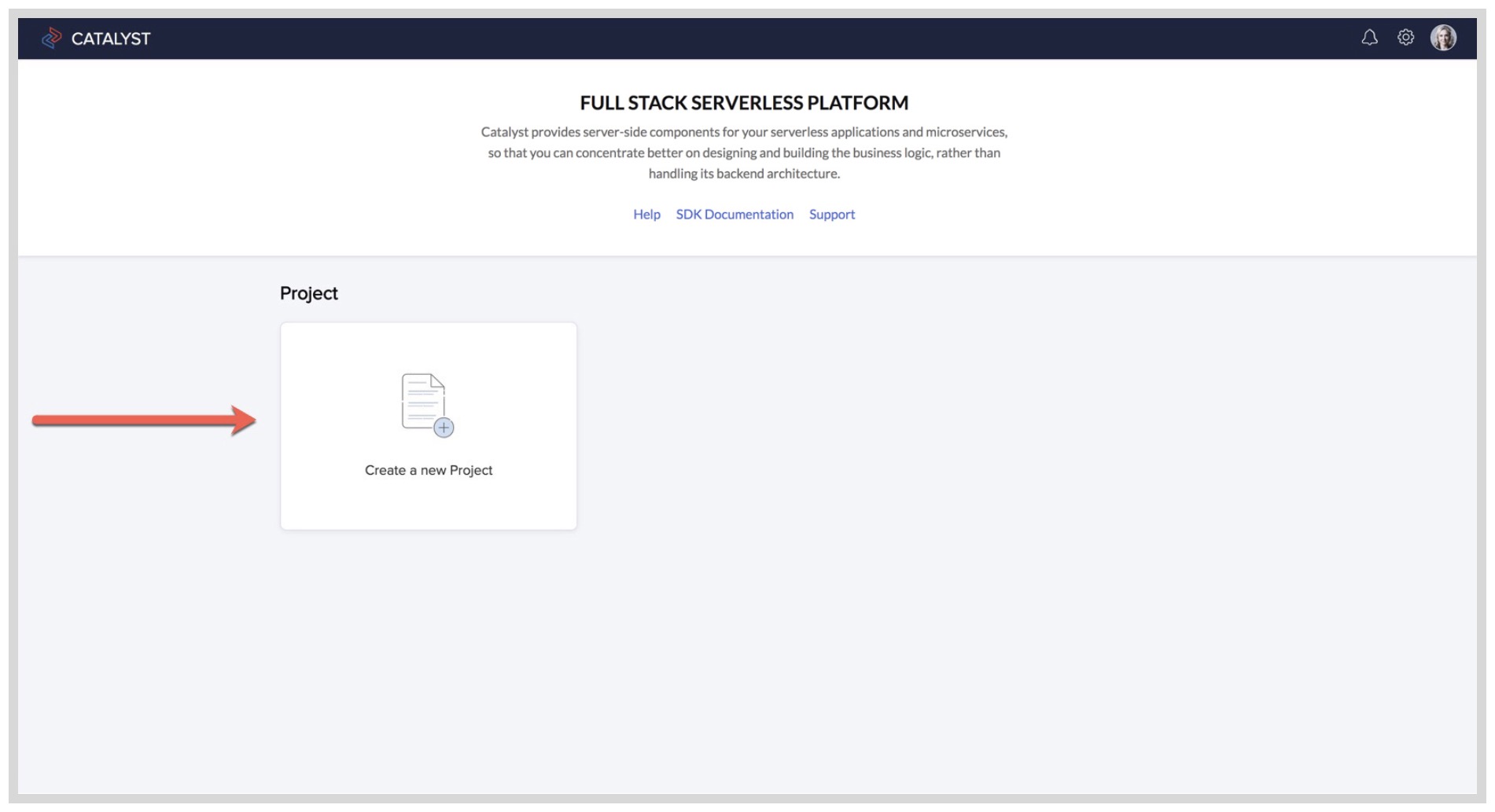Open the Help link
This screenshot has height=812, width=1495.
pos(646,215)
